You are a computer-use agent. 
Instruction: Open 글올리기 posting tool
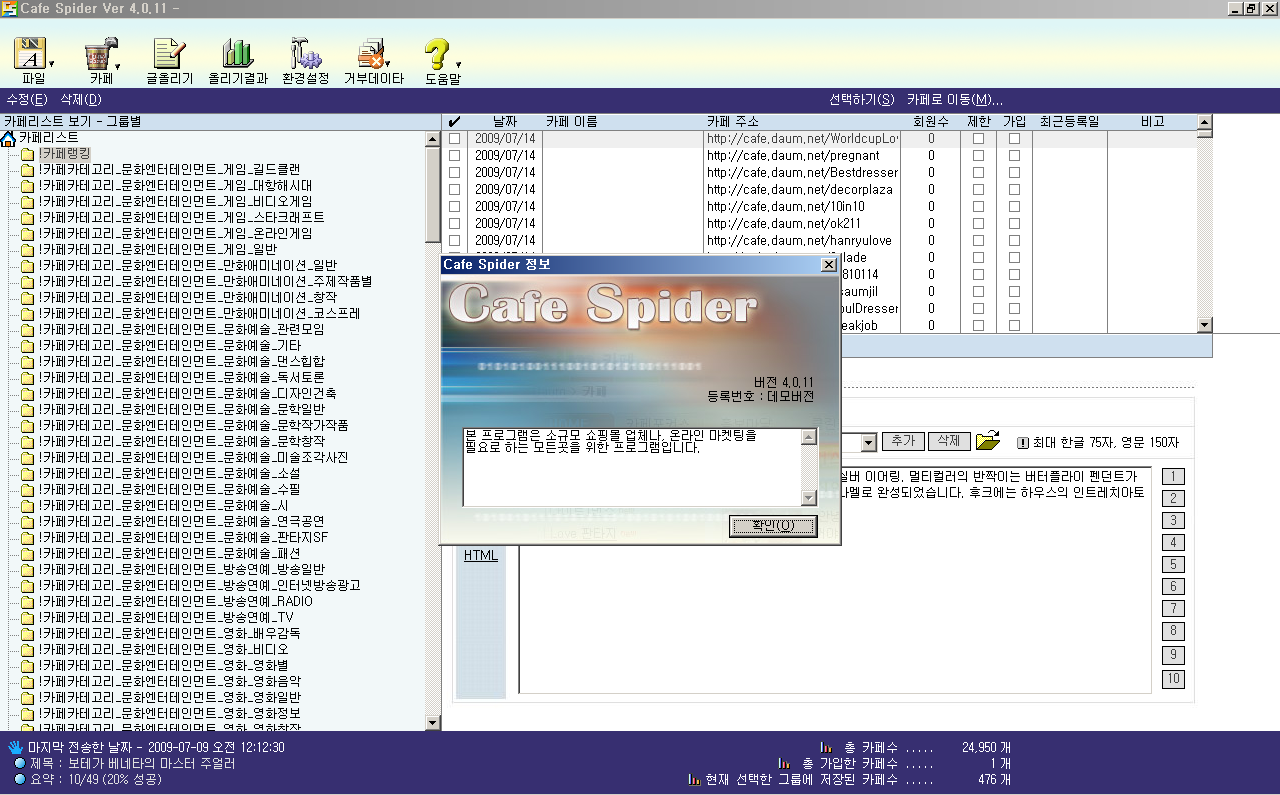point(169,55)
